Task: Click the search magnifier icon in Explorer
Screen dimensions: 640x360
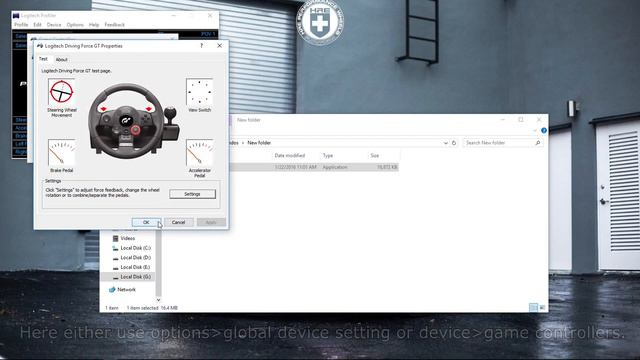Action: pos(538,143)
